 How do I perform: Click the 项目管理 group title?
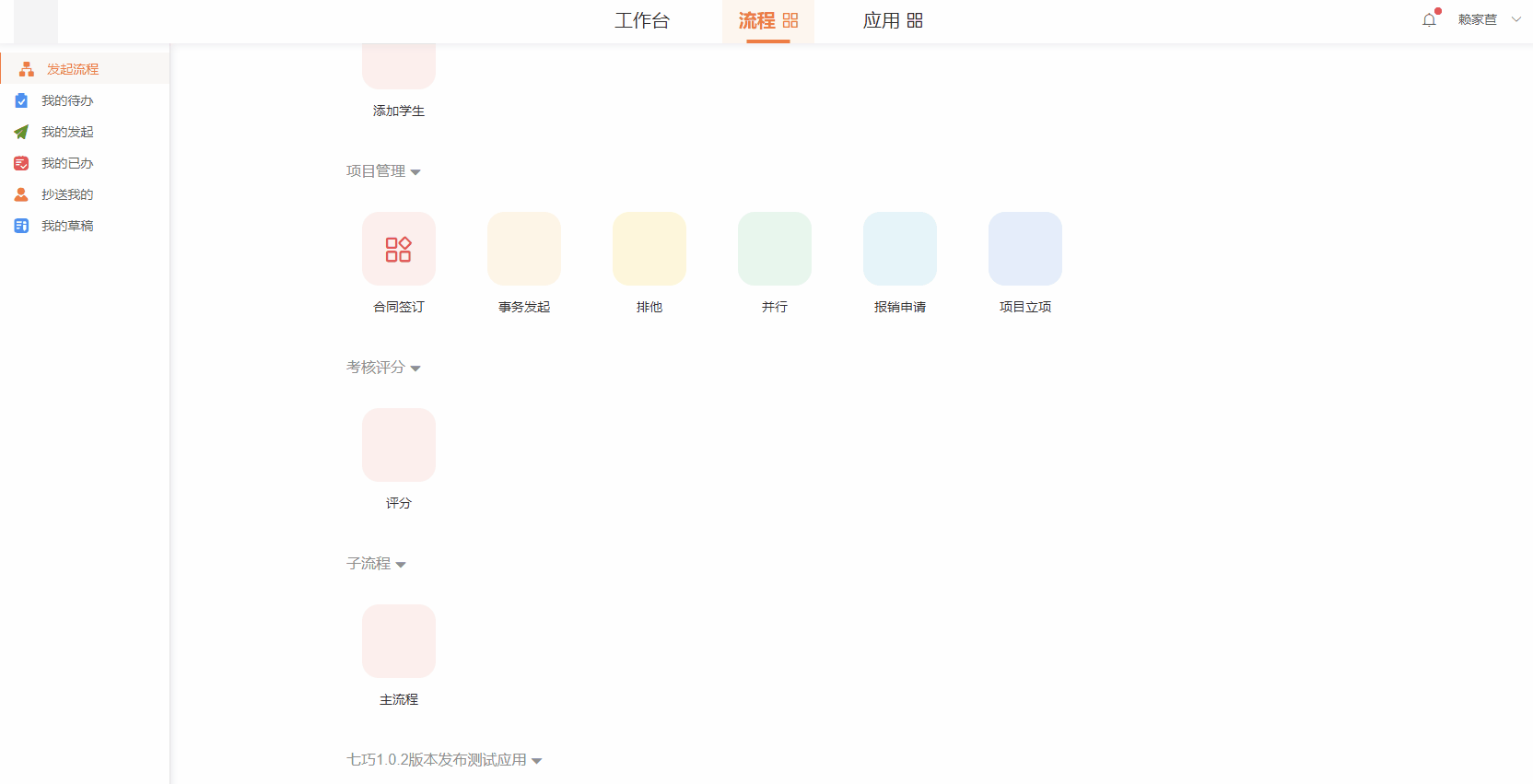(x=376, y=171)
